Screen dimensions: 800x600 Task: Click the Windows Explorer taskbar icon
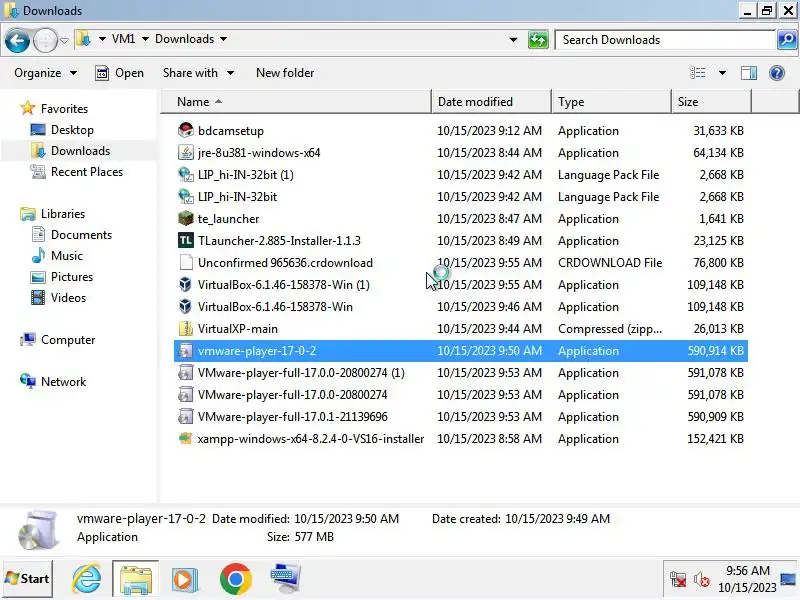coord(136,579)
